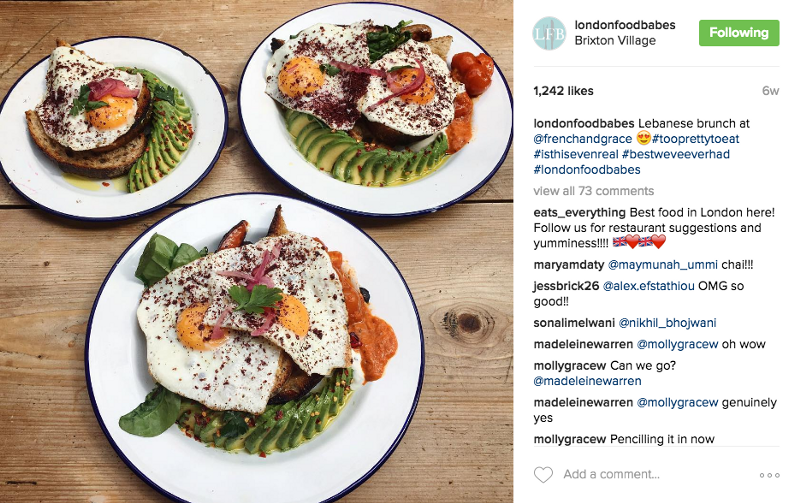Open the londonfoodbabes username in header
The height and width of the screenshot is (503, 800).
point(625,24)
